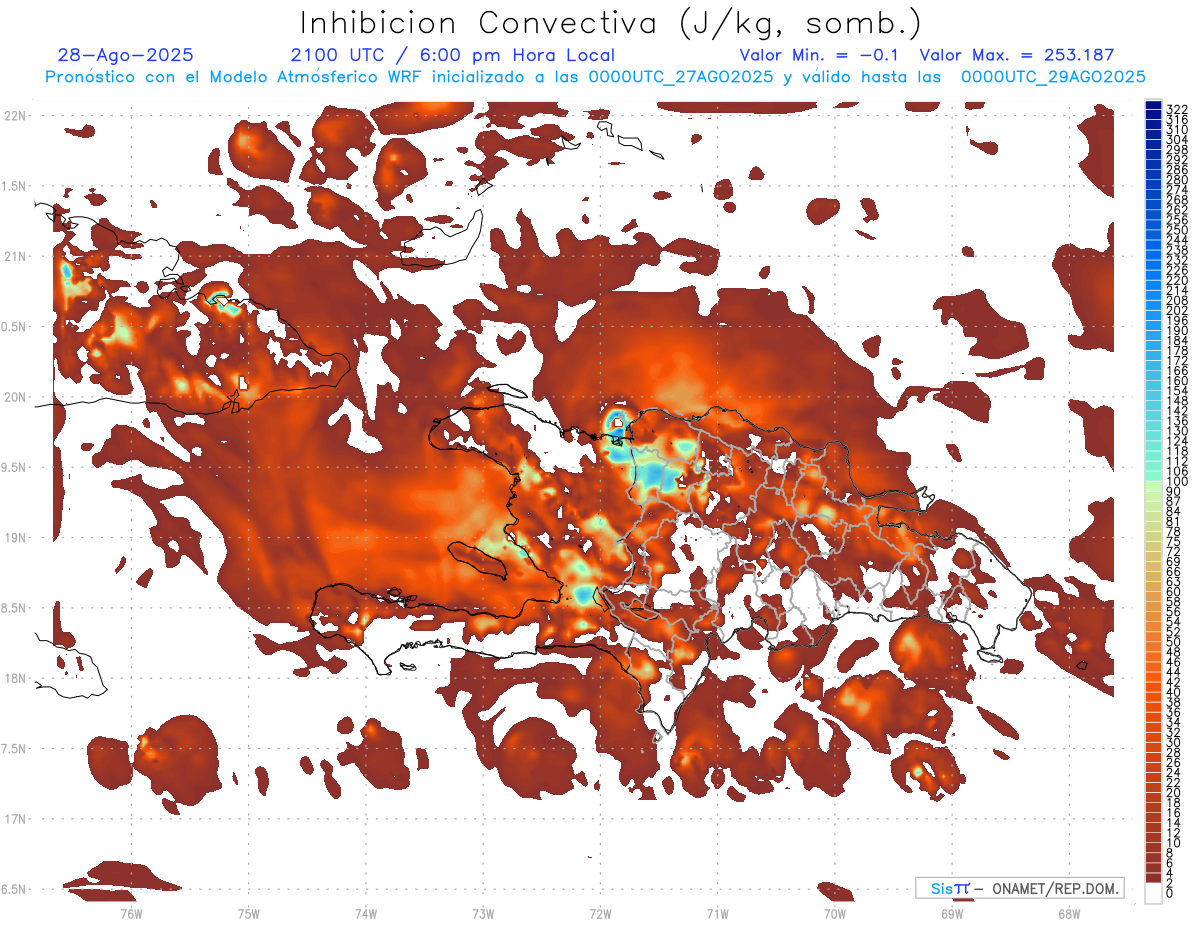Screen dimensions: 1200x927
Task: Click the '73W' longitude label
Action: [x=483, y=913]
